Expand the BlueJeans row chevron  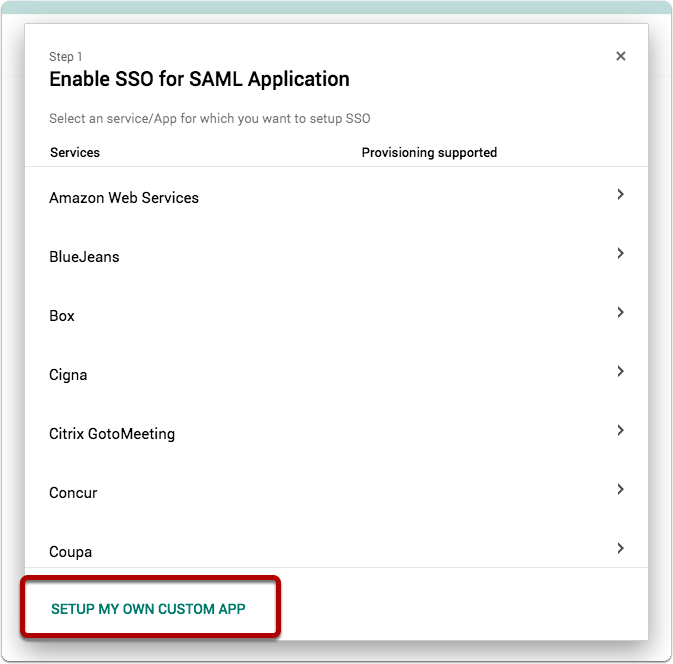point(620,253)
